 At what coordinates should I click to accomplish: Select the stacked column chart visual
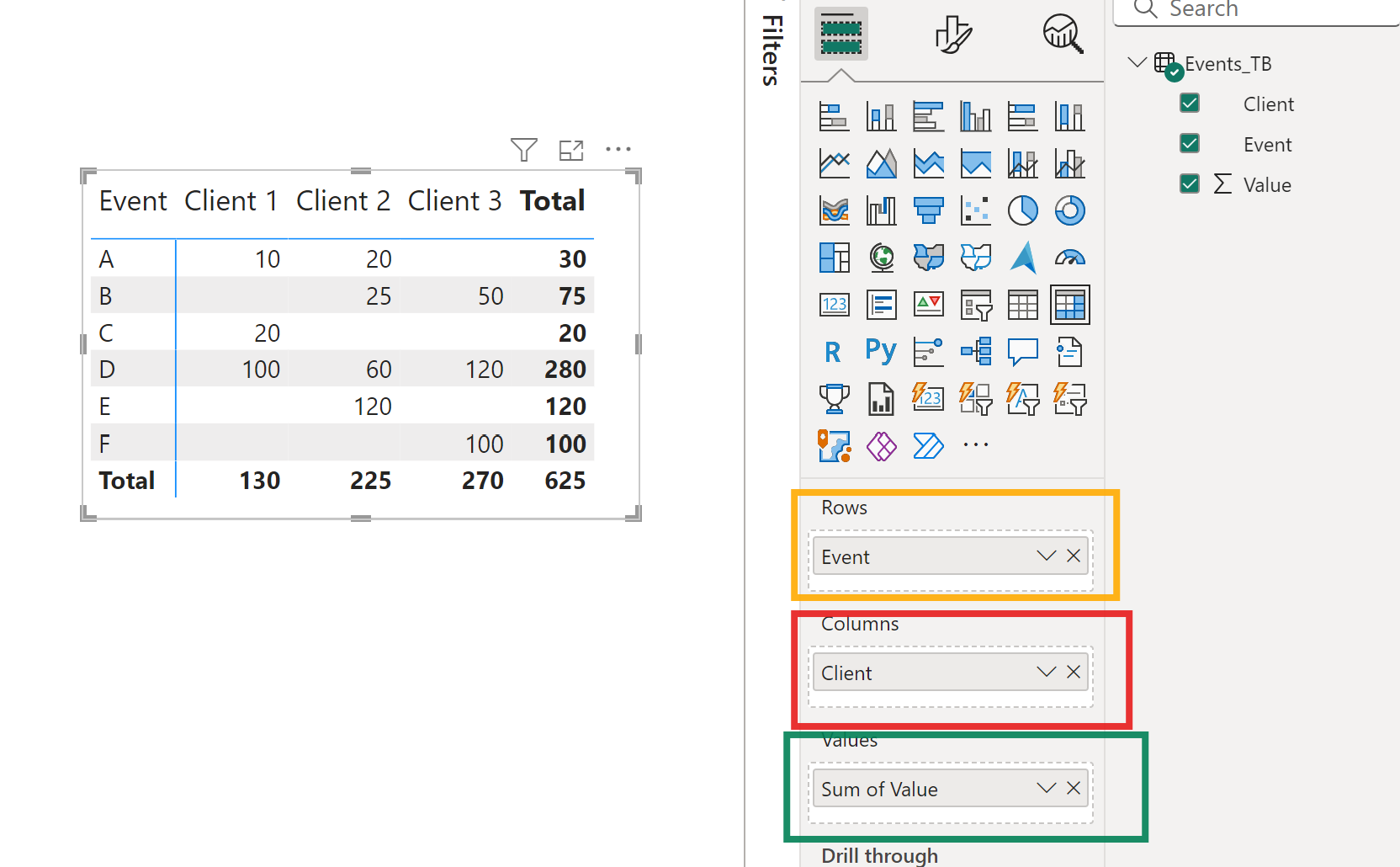pyautogui.click(x=881, y=116)
